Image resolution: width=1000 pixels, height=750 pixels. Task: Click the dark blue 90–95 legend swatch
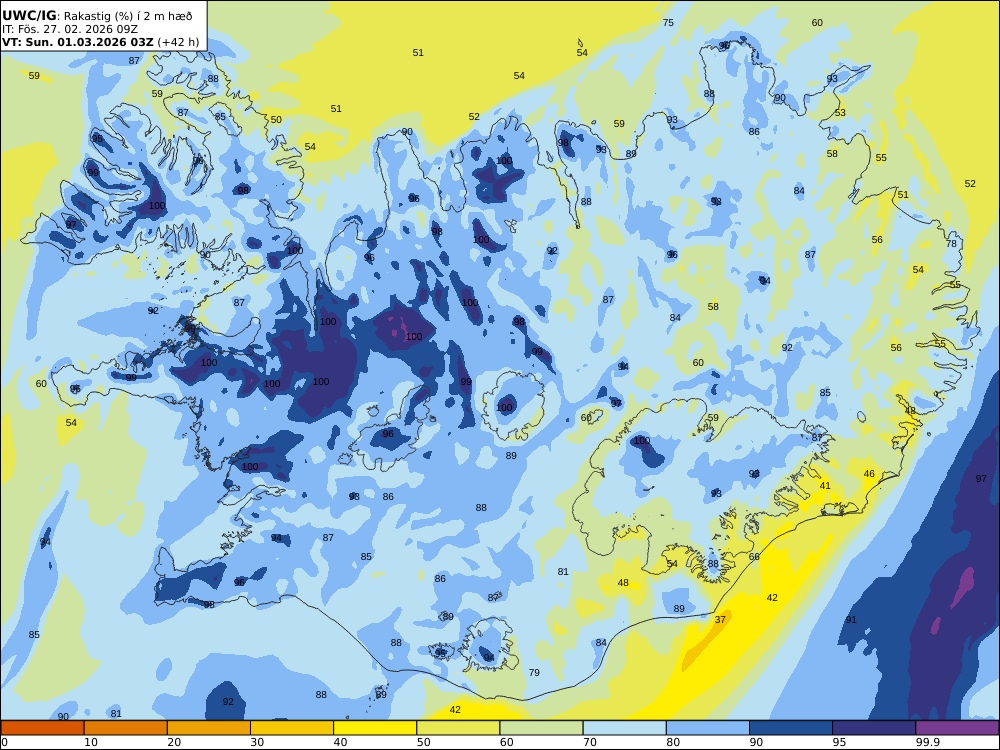(791, 728)
